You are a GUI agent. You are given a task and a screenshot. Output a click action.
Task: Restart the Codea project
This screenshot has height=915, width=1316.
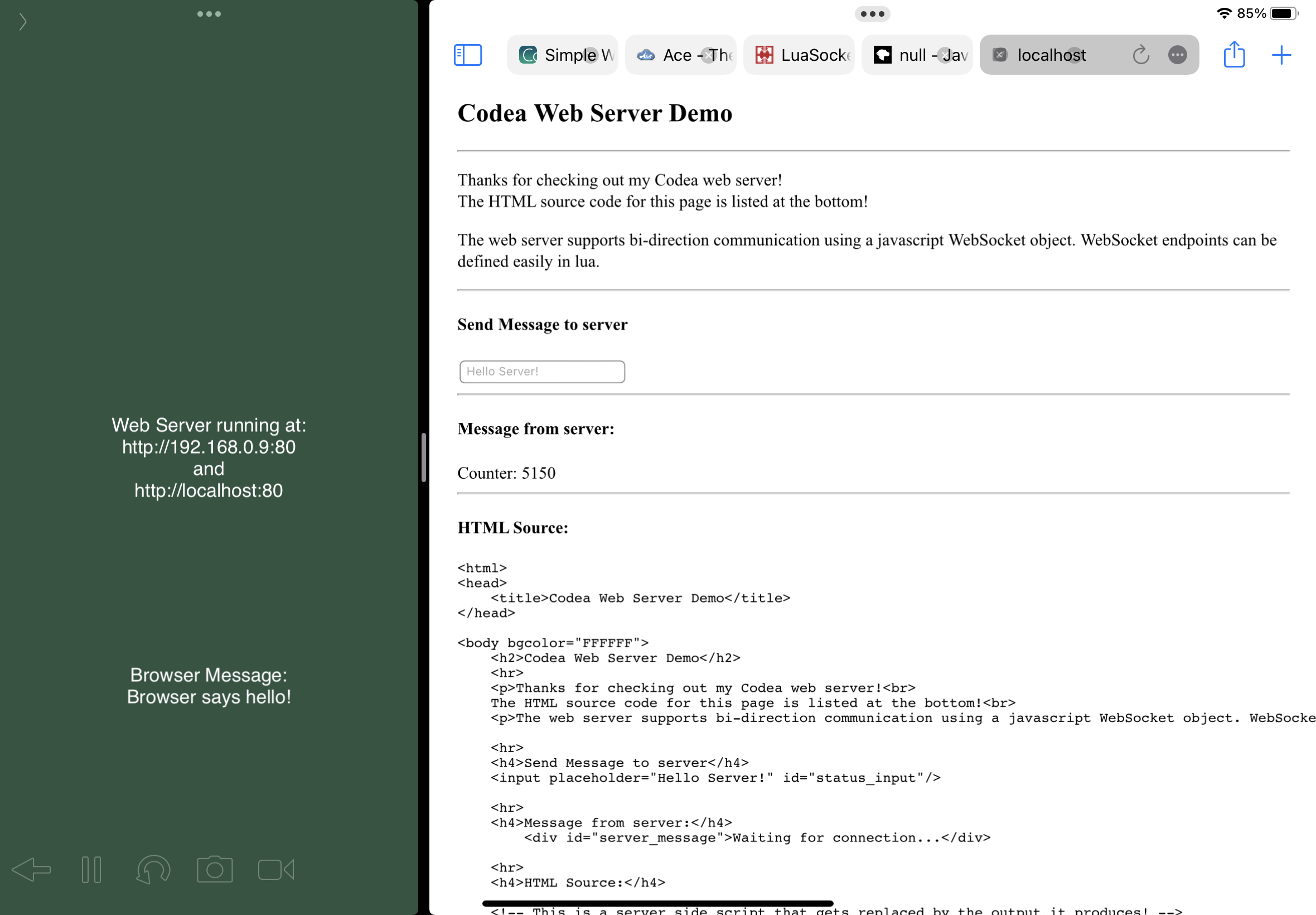point(153,870)
